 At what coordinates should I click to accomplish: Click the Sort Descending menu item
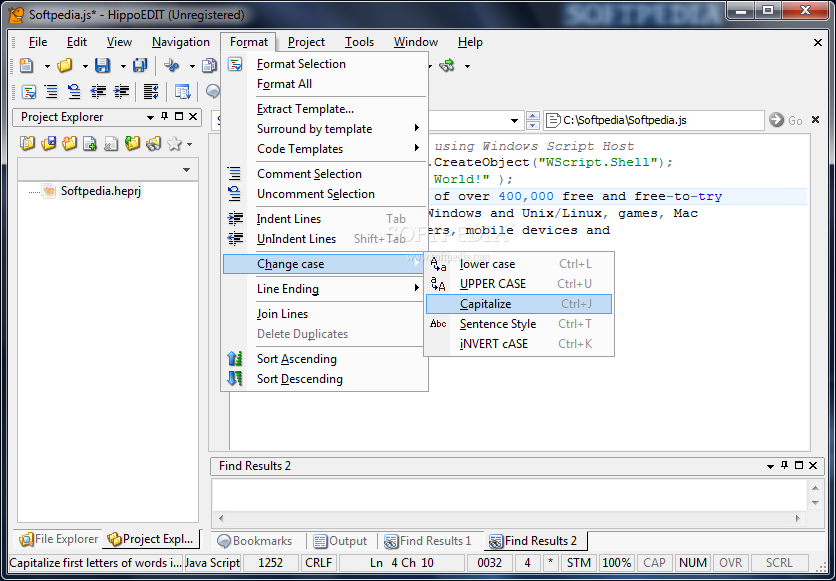coord(325,379)
